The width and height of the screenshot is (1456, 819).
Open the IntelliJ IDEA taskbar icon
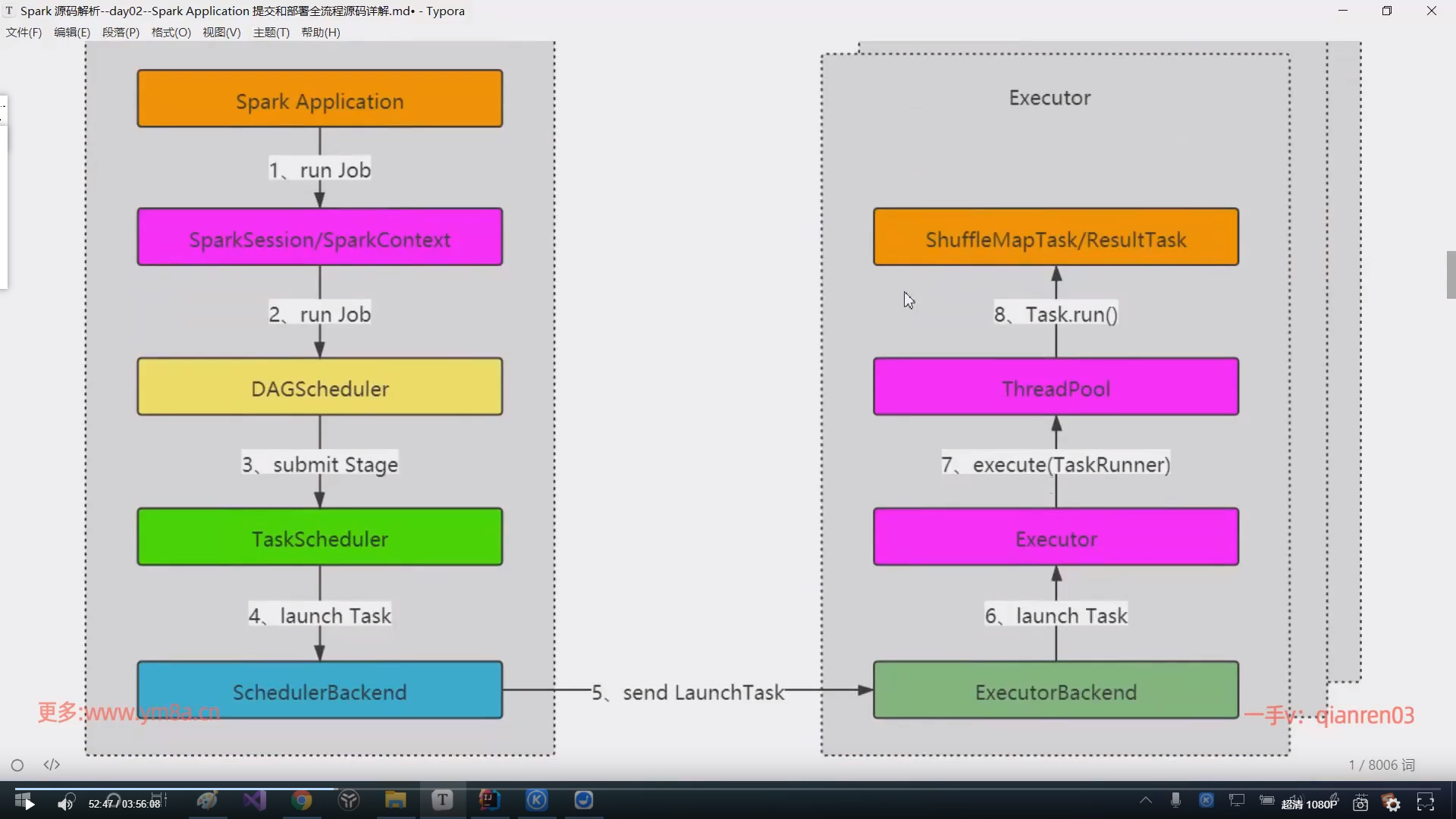pyautogui.click(x=489, y=800)
